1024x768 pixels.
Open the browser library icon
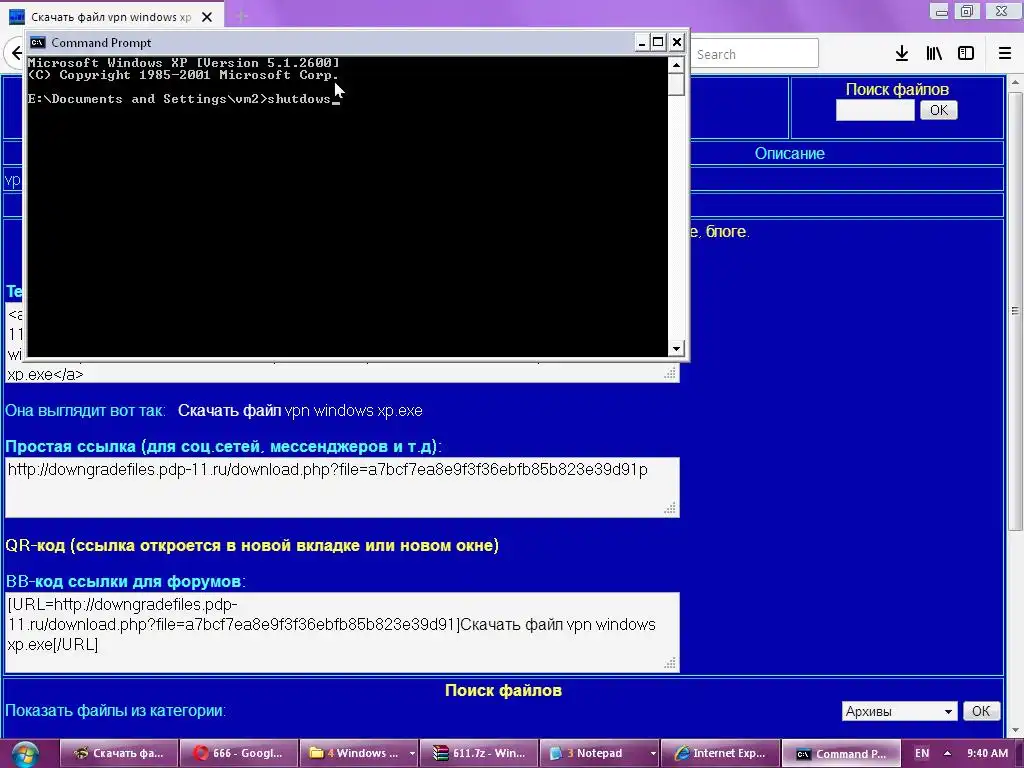point(934,54)
